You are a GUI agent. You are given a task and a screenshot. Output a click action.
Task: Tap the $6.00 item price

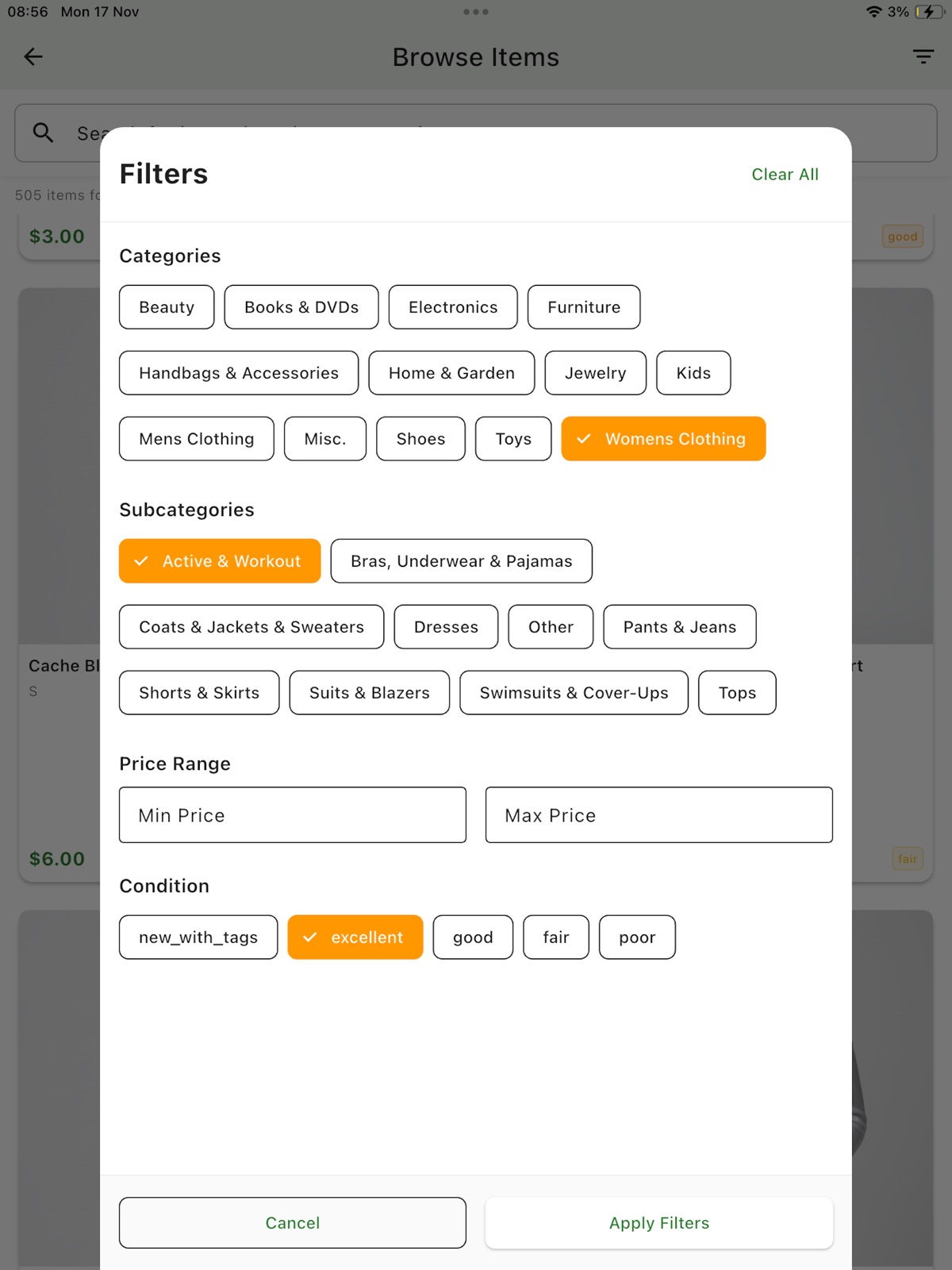57,859
